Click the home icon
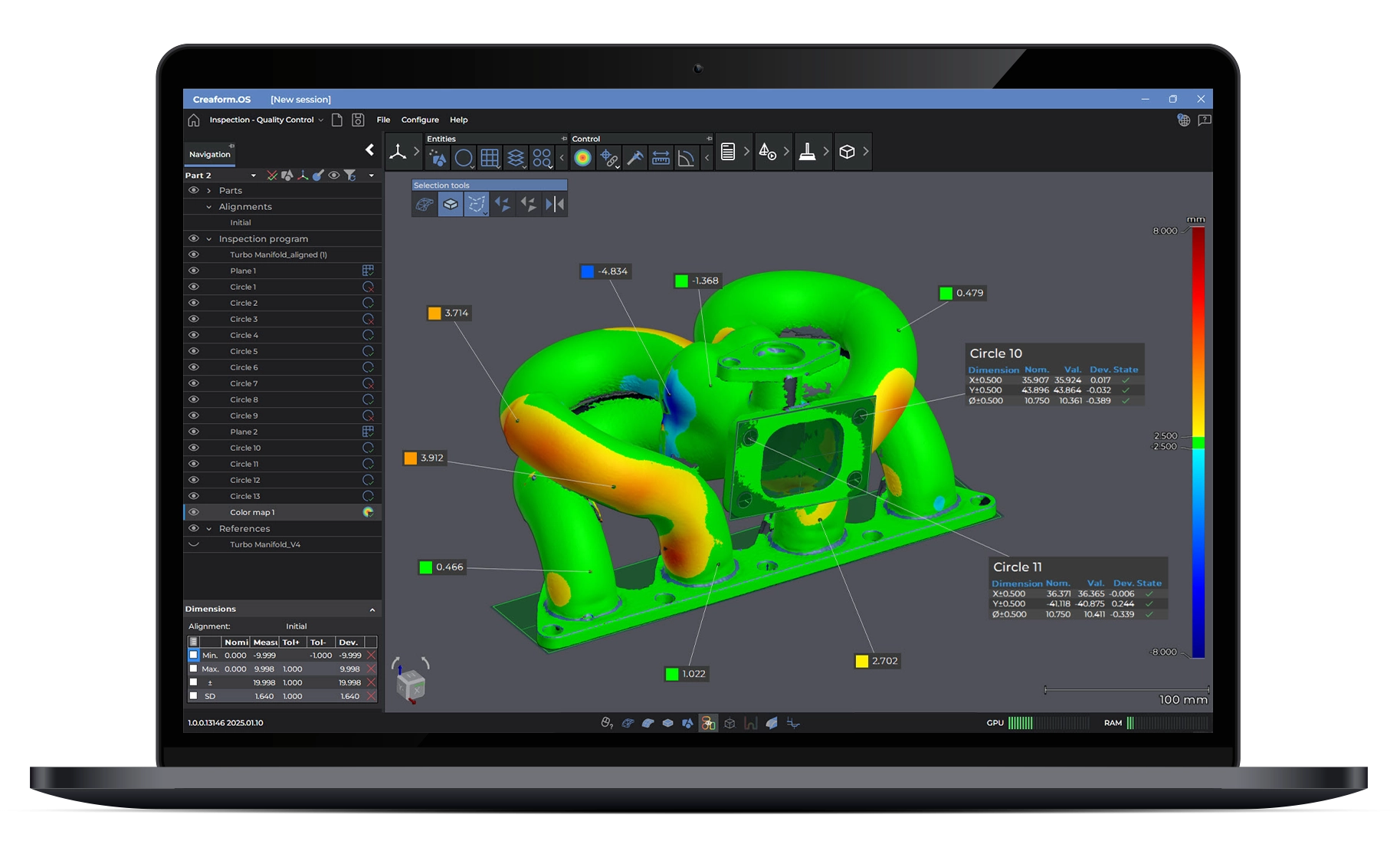 pyautogui.click(x=194, y=120)
